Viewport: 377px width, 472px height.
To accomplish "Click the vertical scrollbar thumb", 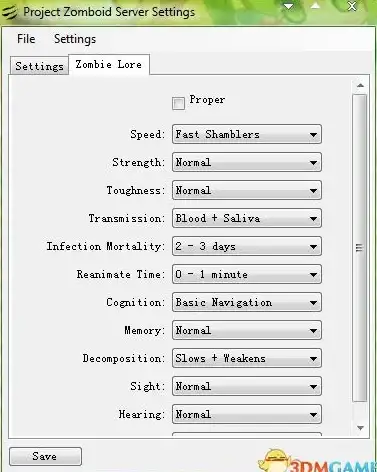I will 360,248.
